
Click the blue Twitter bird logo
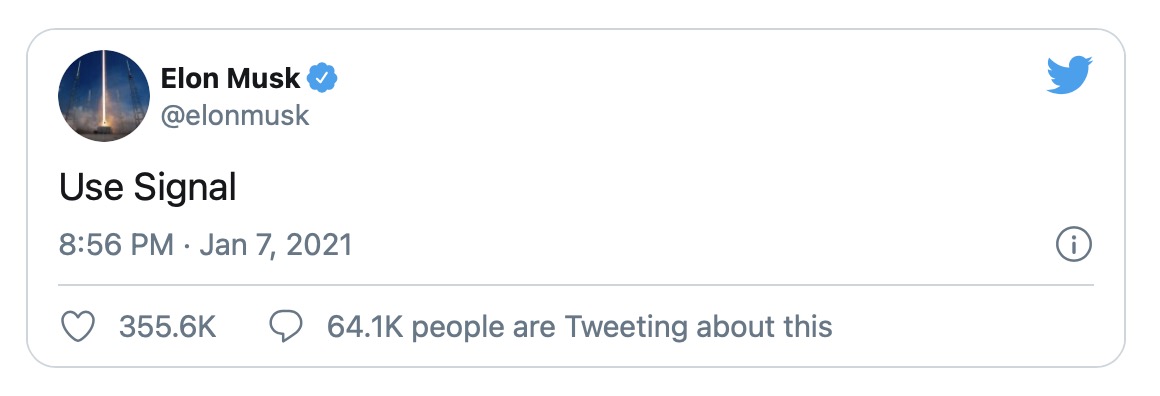tap(1069, 75)
